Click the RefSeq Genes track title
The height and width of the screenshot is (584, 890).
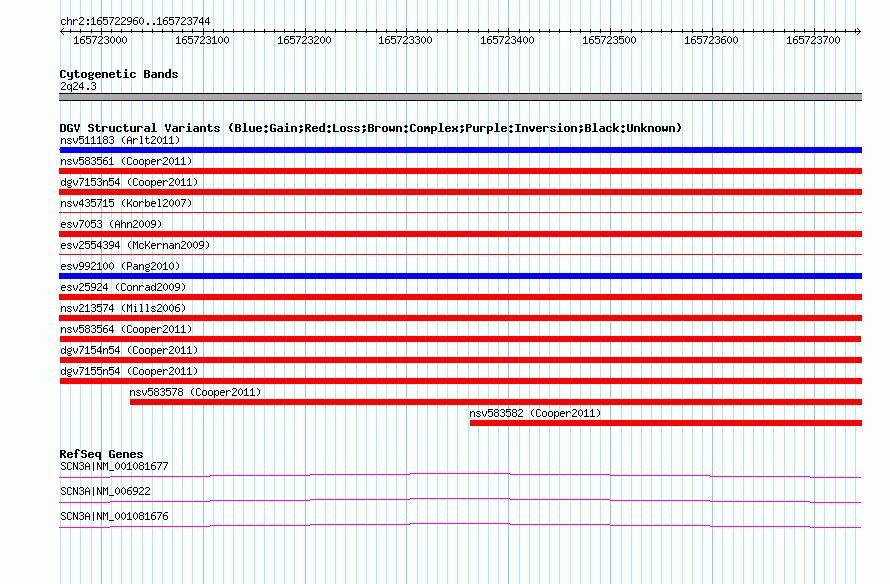click(101, 454)
